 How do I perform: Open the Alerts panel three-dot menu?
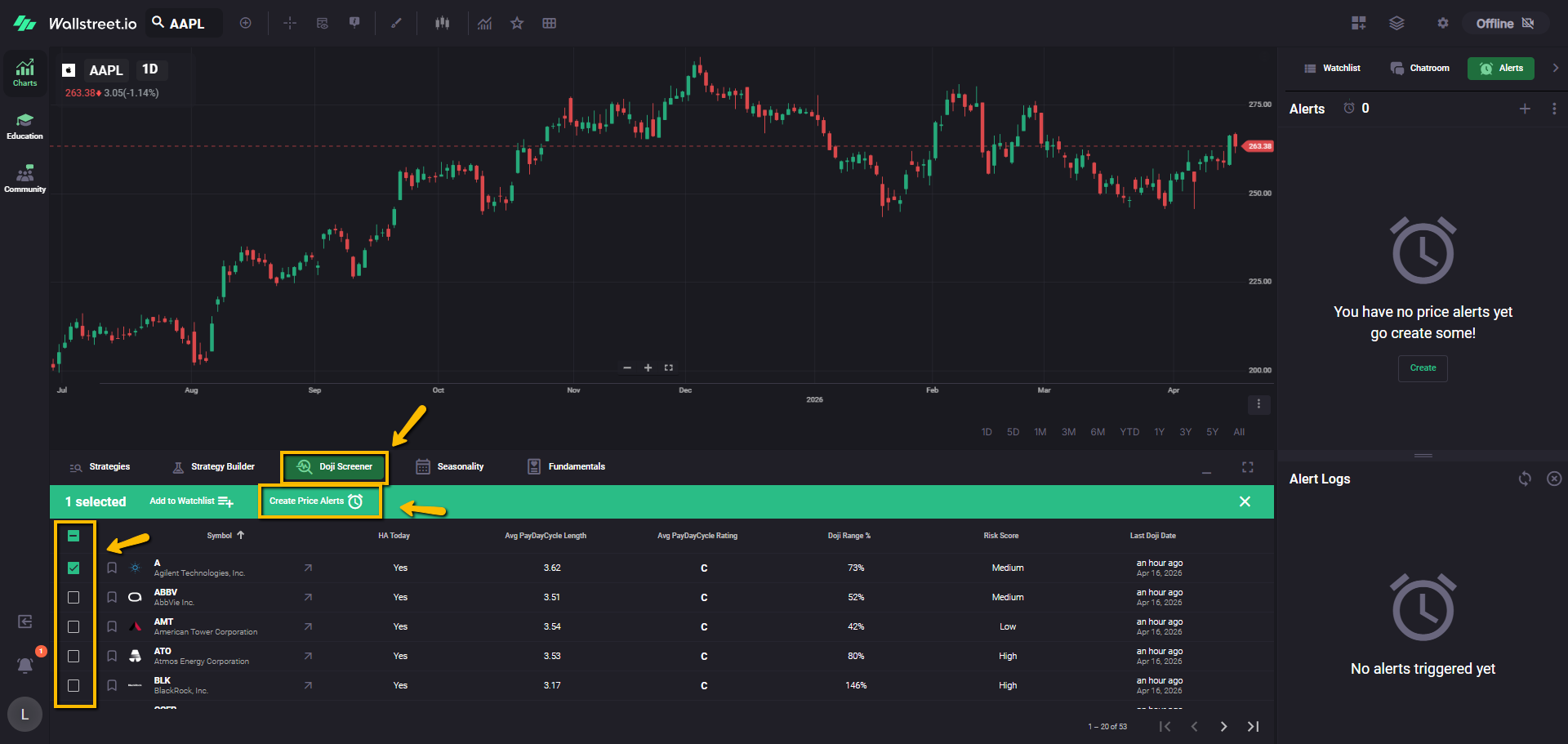(1554, 109)
